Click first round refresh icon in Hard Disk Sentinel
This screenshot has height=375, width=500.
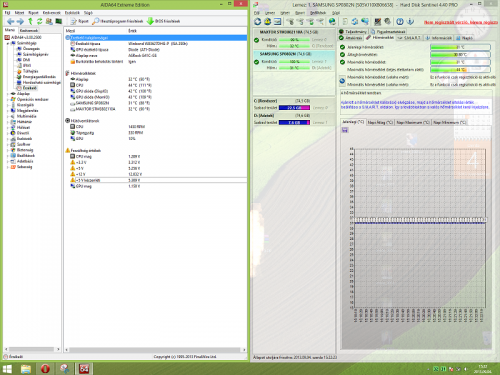(x=258, y=22)
